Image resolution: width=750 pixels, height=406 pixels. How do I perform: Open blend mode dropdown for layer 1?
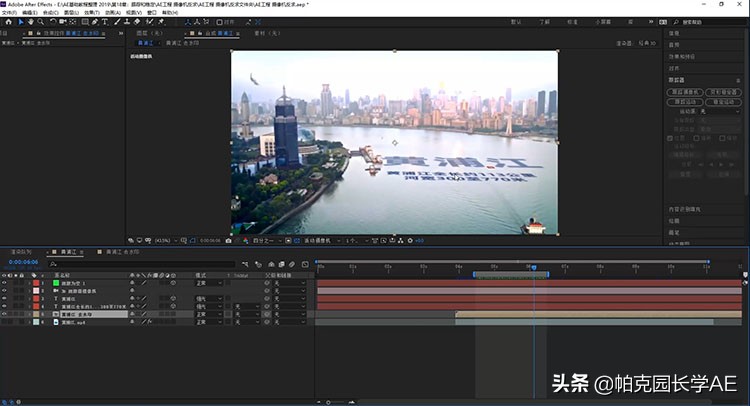pyautogui.click(x=209, y=283)
